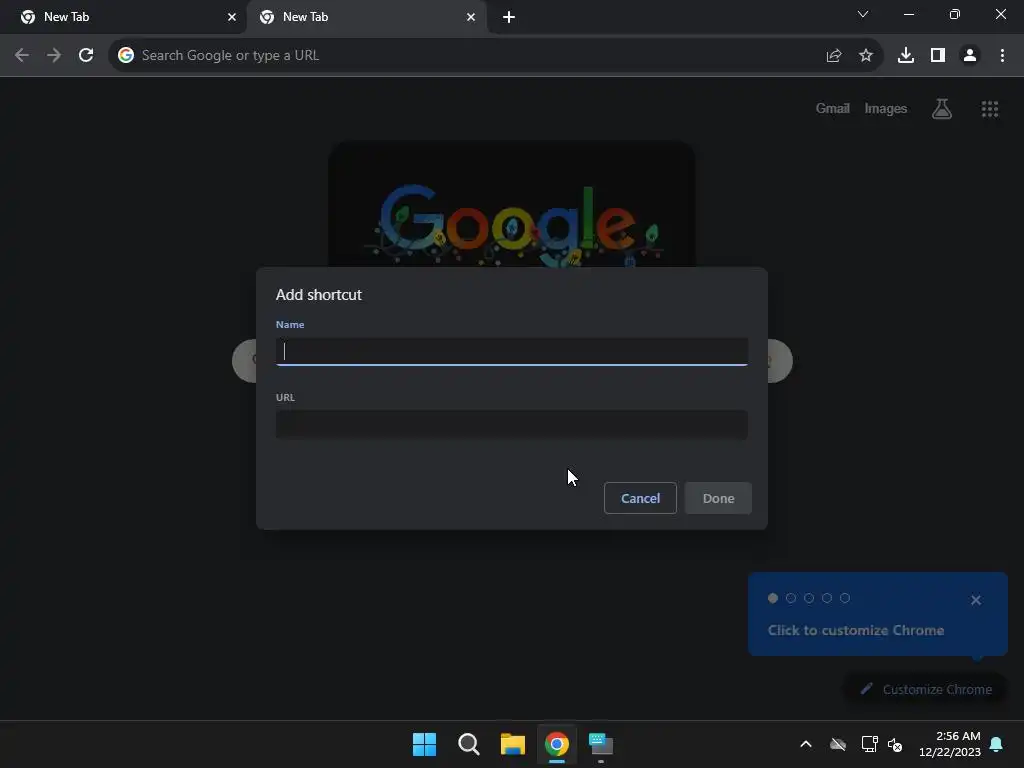Click the Chrome taskbar icon
1024x768 pixels.
click(x=556, y=744)
